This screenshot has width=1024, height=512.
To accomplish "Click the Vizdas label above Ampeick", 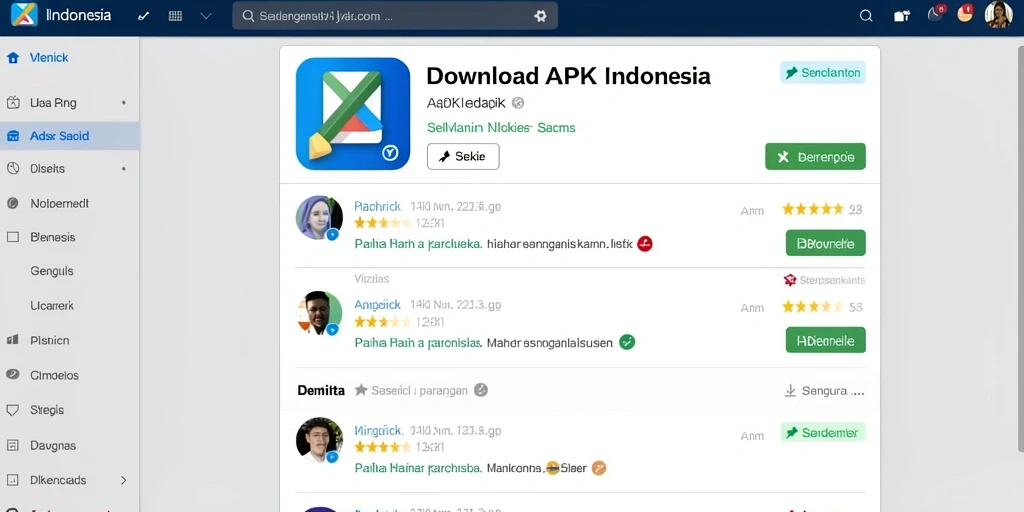I will tap(372, 279).
